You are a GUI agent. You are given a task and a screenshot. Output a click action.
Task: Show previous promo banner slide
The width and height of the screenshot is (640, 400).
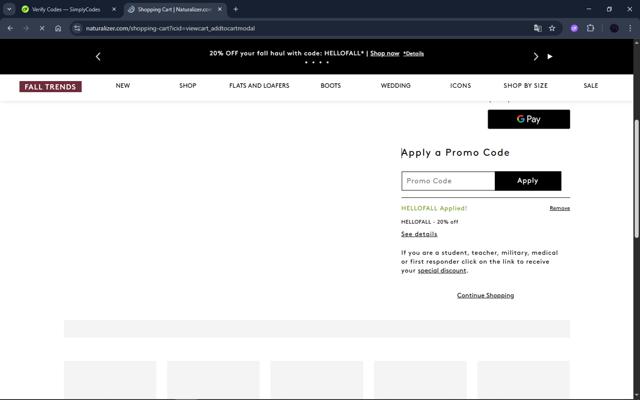[98, 57]
